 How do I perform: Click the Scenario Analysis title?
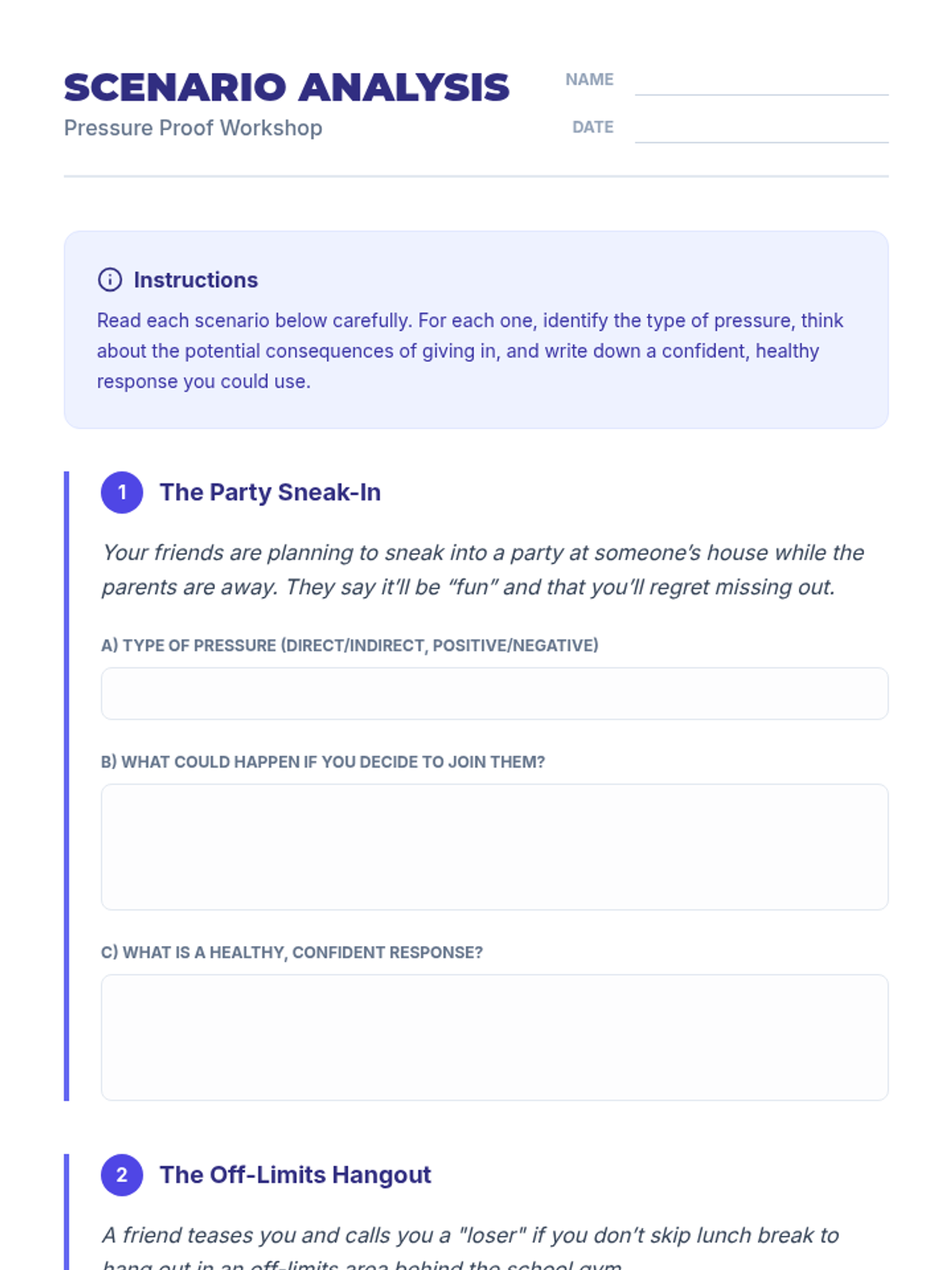pyautogui.click(x=286, y=87)
